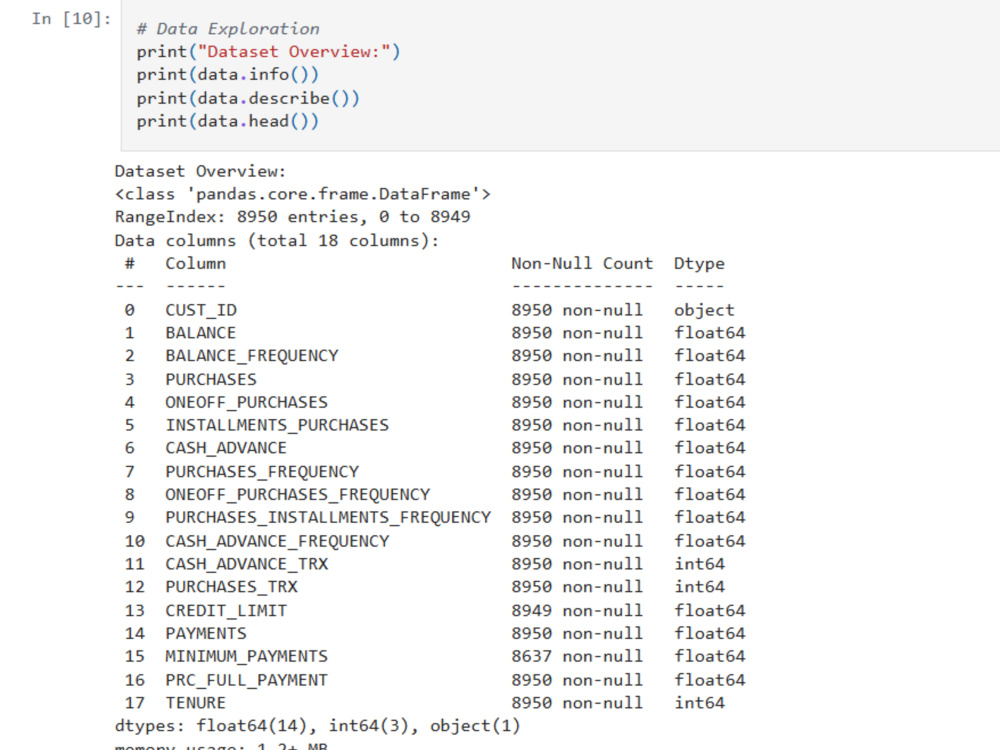1000x750 pixels.
Task: Click the 'Dataset Overview:' output line
Action: click(x=200, y=171)
